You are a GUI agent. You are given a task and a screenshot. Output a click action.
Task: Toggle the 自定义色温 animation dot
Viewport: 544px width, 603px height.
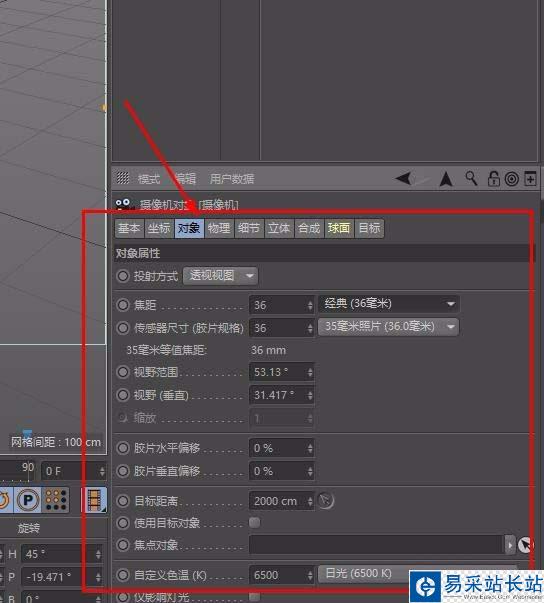pos(123,575)
